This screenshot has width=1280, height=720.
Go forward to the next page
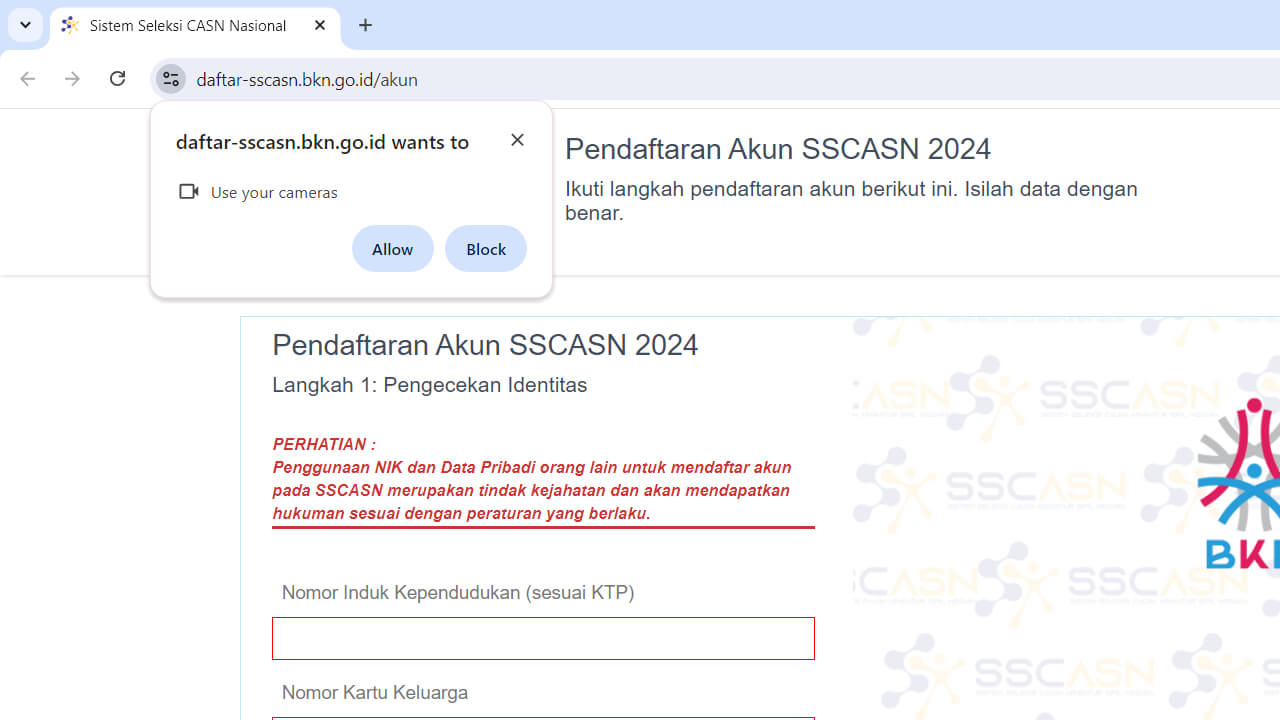(x=72, y=79)
